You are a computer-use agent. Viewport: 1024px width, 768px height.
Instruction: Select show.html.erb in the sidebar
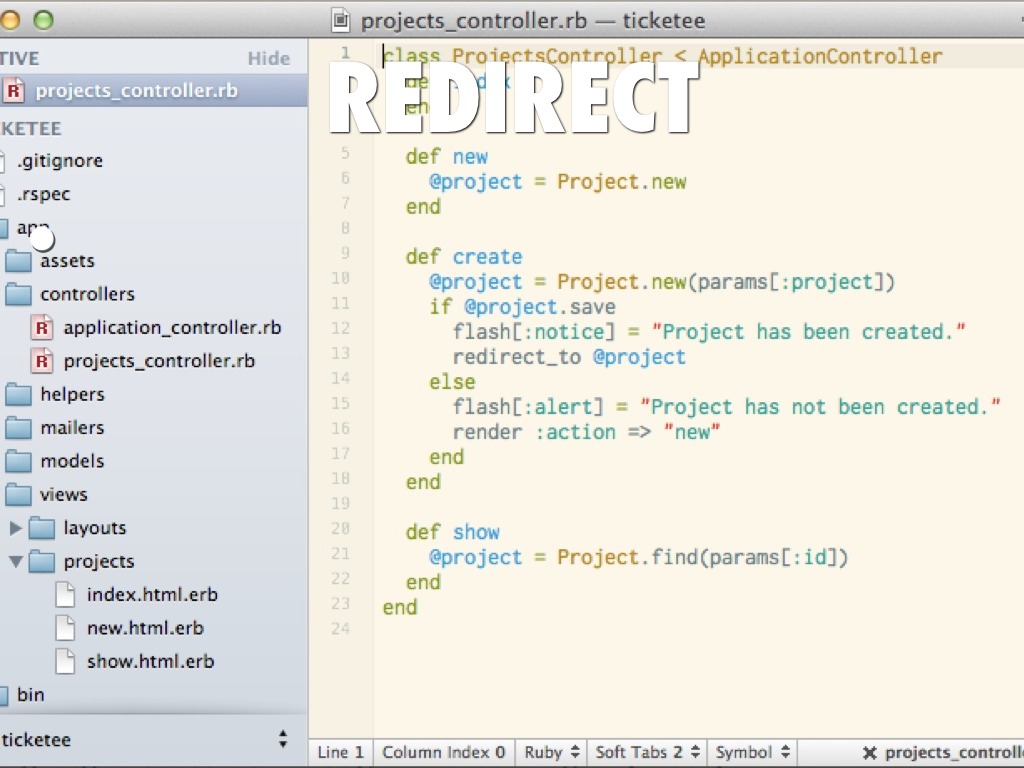(150, 662)
